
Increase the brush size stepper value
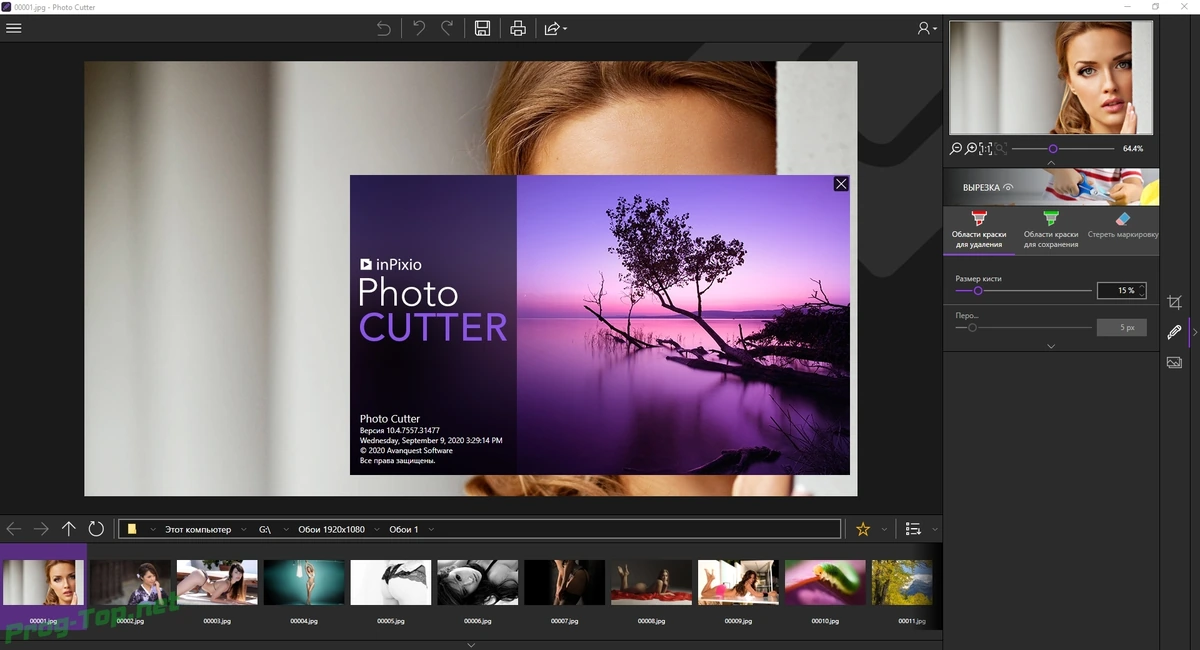click(x=1141, y=287)
